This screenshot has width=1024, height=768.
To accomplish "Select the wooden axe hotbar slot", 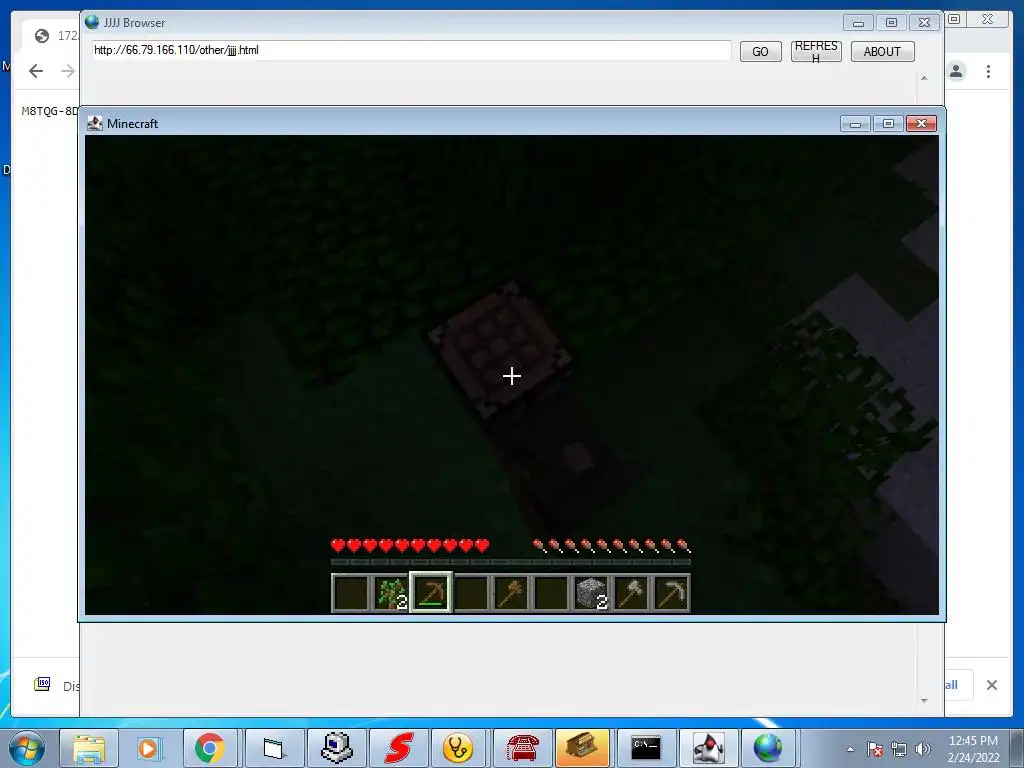I will coord(511,593).
